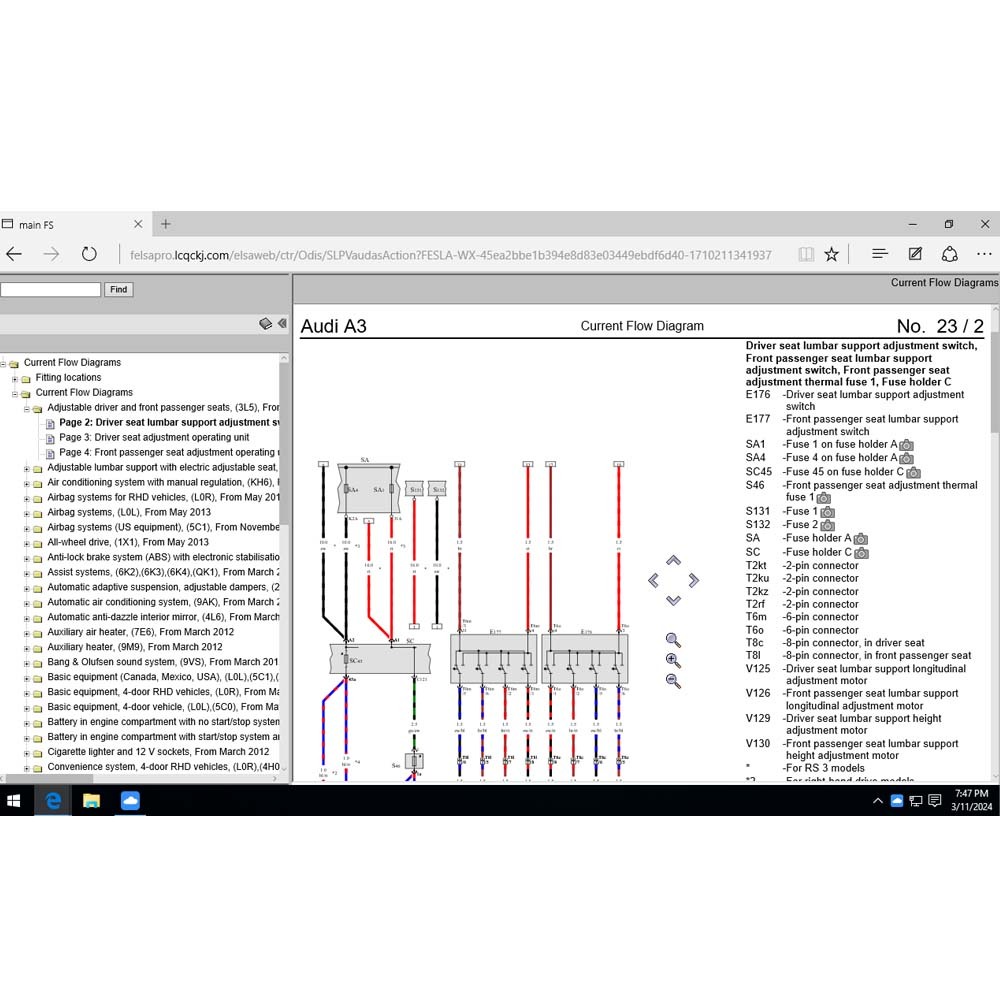Open File Explorer from the taskbar
The height and width of the screenshot is (1000, 1000).
[x=92, y=800]
